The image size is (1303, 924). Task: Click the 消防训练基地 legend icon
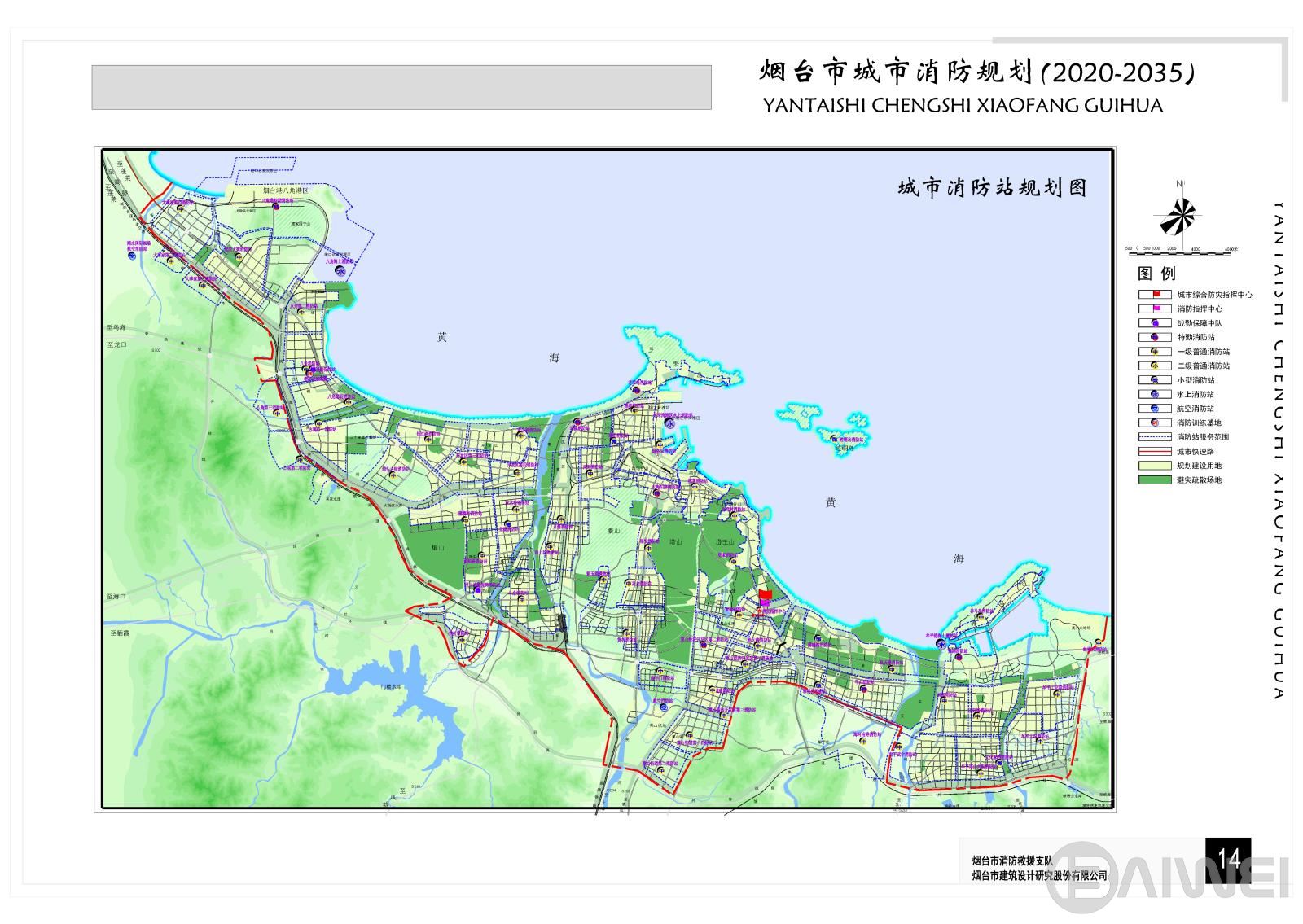pos(1155,423)
